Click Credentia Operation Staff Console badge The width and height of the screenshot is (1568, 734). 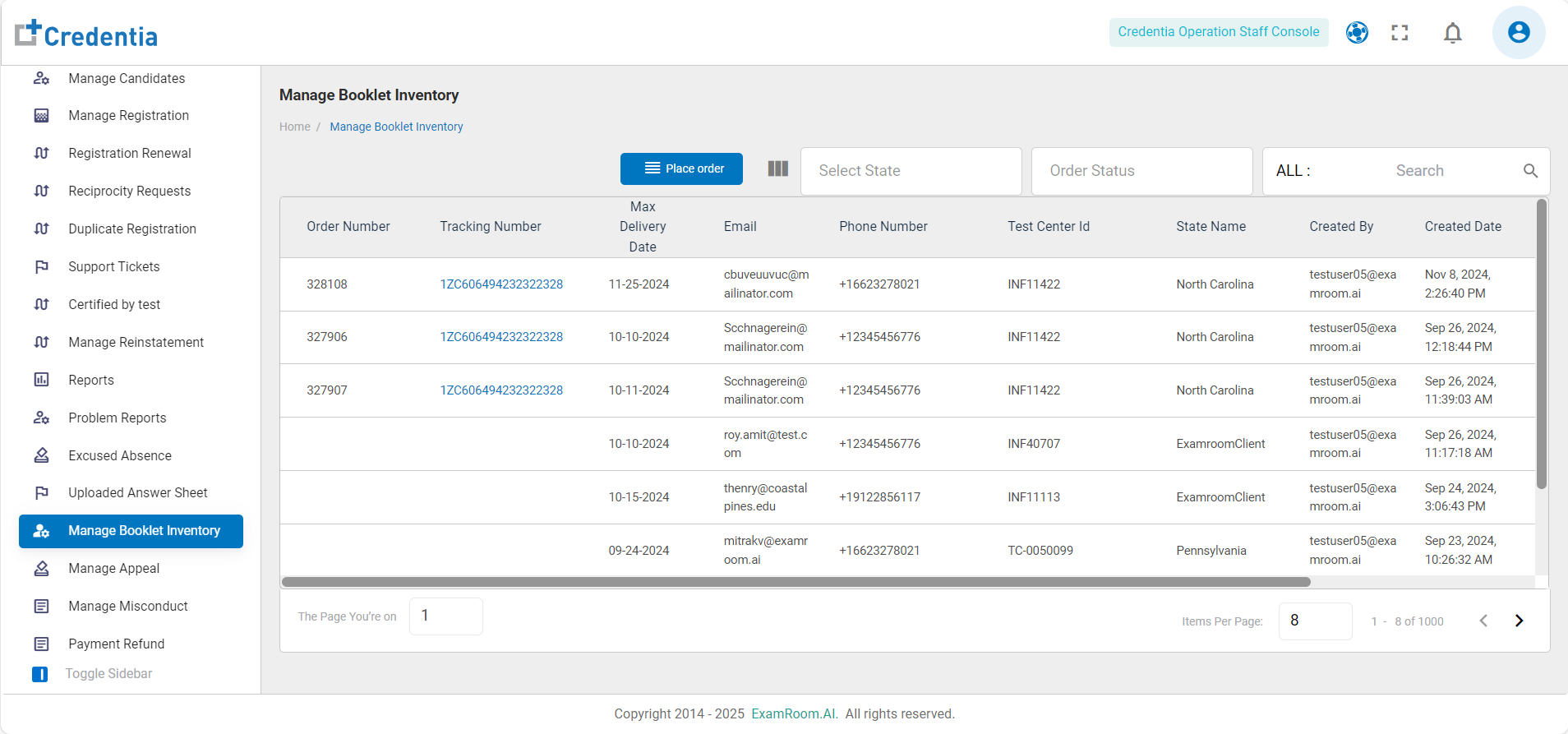click(x=1219, y=32)
